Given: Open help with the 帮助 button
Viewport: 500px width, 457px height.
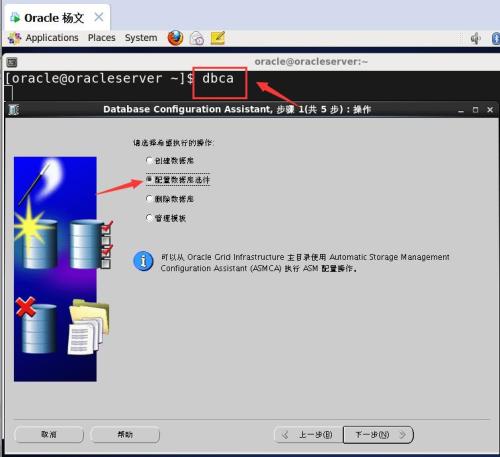Looking at the screenshot, I should [x=125, y=434].
